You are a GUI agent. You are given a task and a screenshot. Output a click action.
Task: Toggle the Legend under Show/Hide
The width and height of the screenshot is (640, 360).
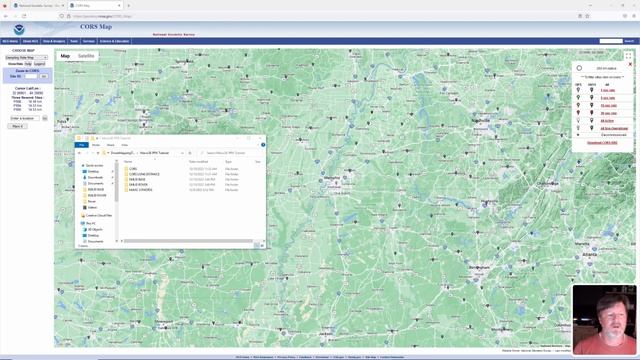[40, 64]
